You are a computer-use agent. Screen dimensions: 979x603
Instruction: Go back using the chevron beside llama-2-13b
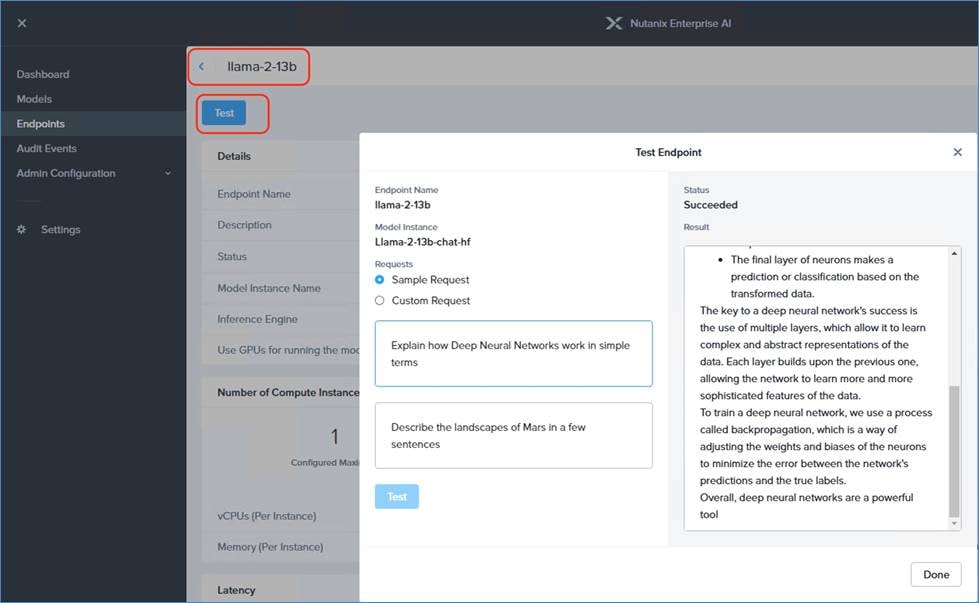(202, 66)
